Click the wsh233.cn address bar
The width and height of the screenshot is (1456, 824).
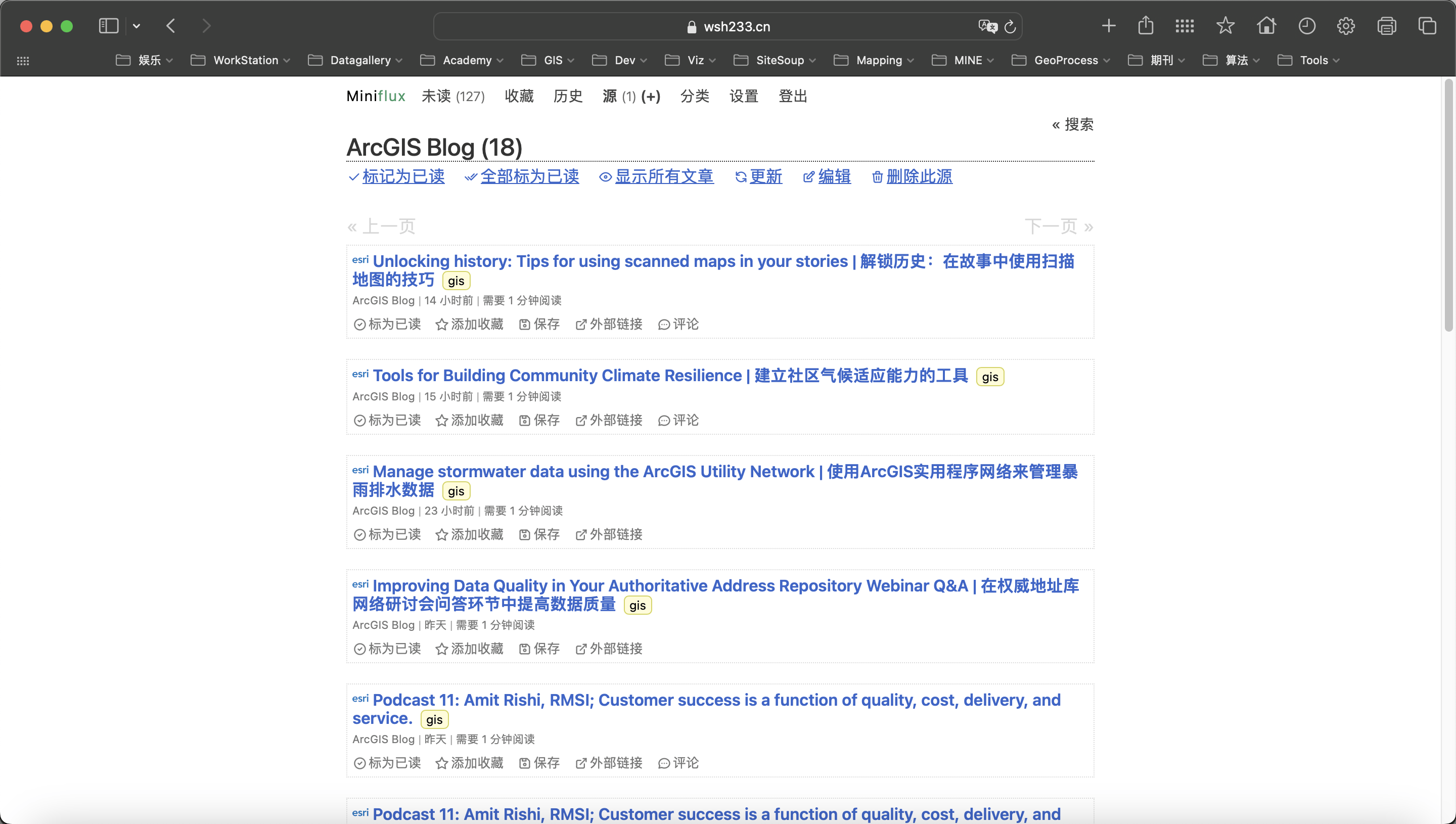pos(727,27)
